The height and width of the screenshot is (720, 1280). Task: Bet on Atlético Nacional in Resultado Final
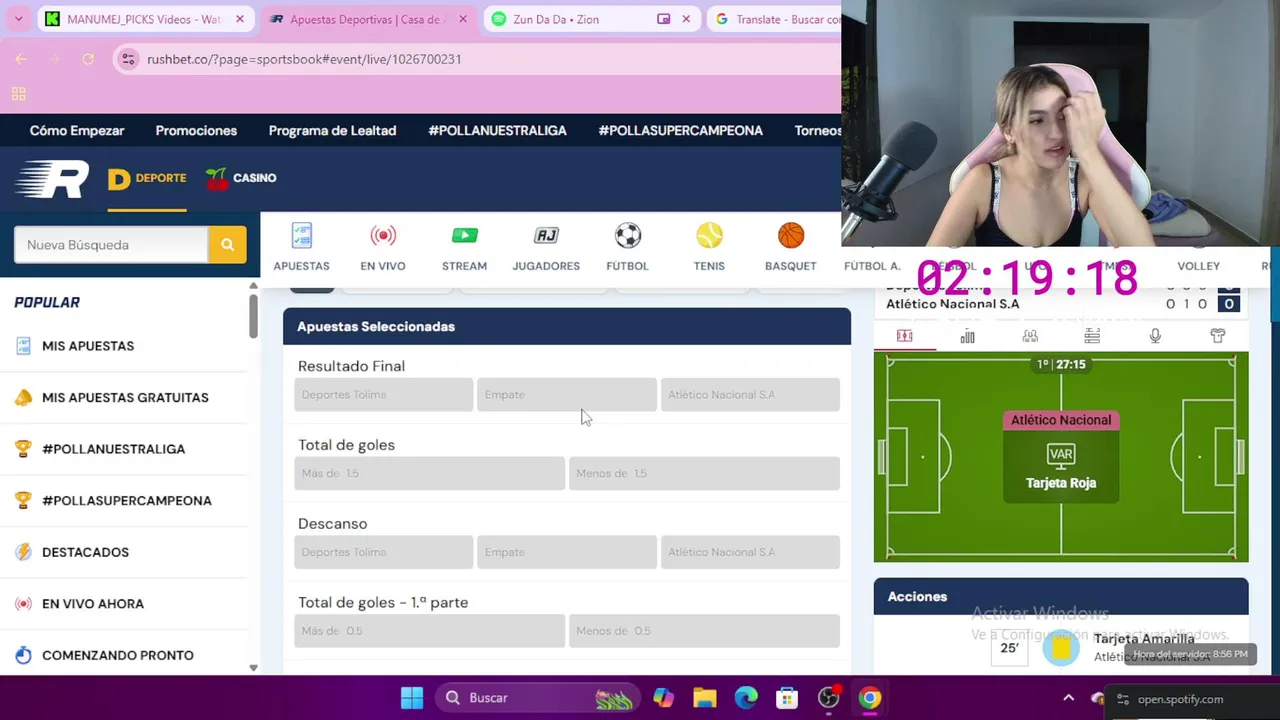pos(750,395)
